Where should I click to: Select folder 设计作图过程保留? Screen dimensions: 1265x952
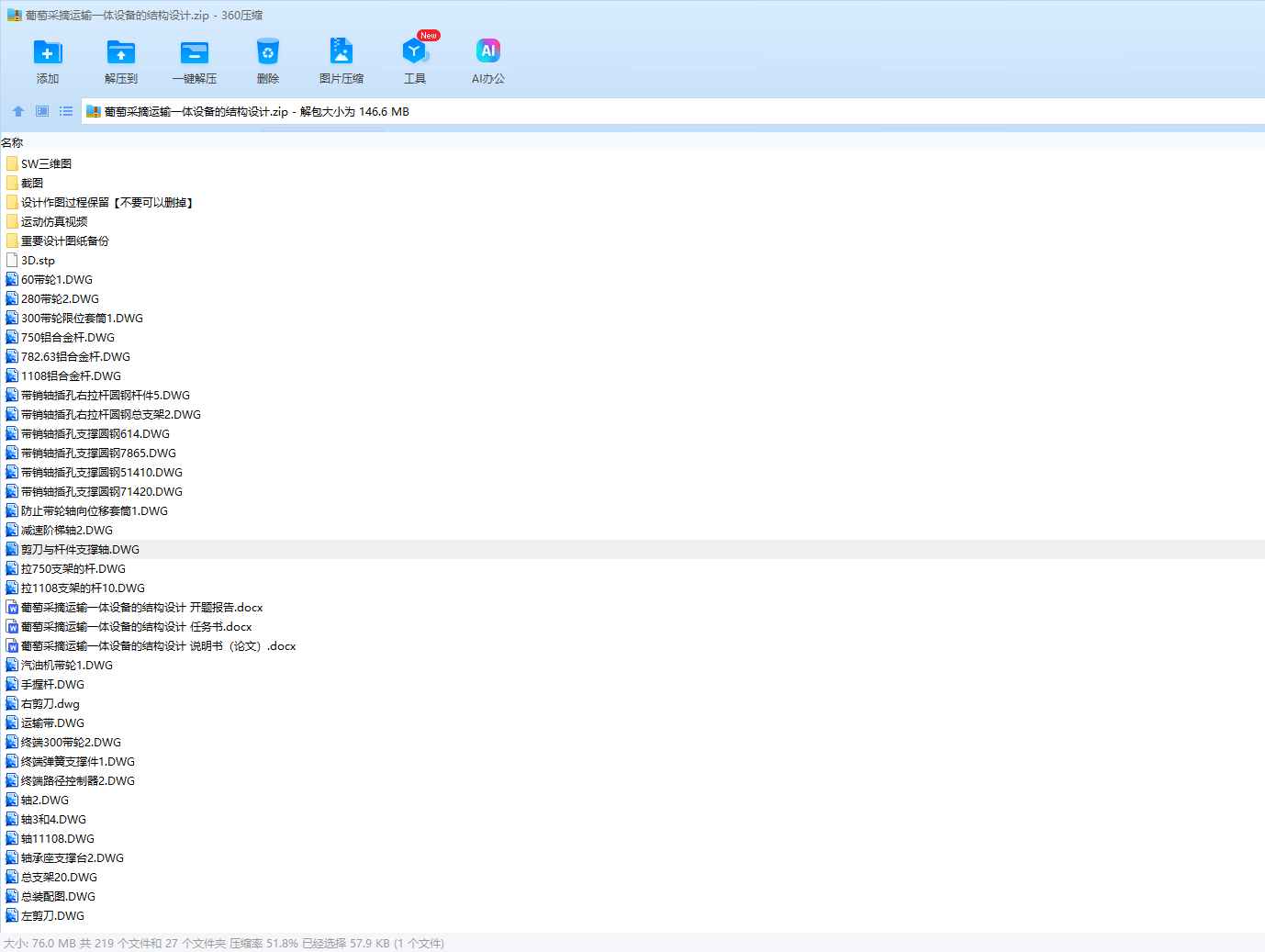pos(100,202)
